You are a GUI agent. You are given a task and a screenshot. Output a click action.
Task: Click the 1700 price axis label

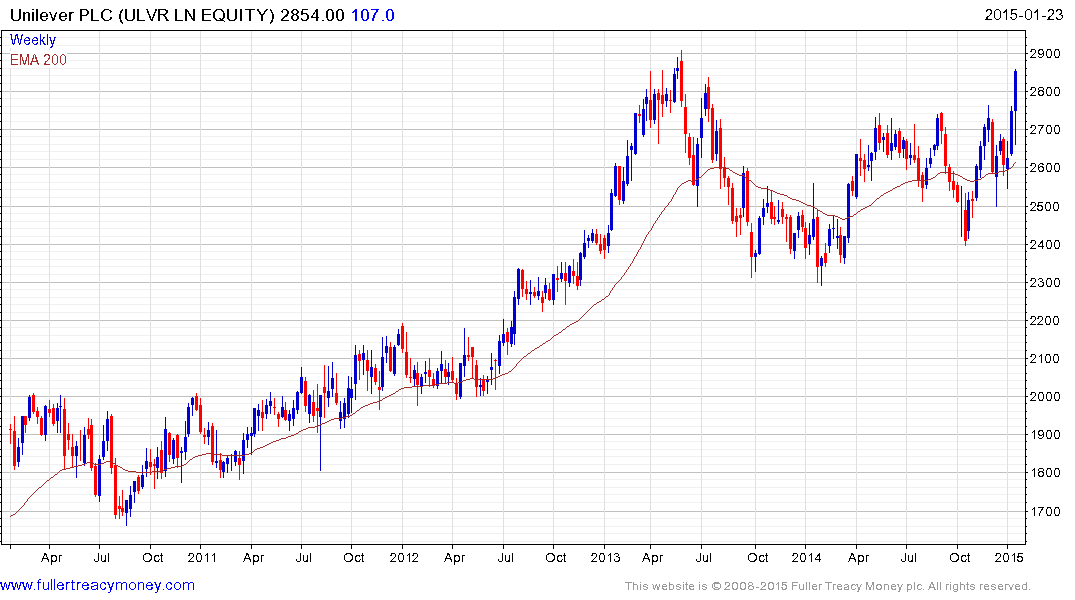pos(1045,511)
